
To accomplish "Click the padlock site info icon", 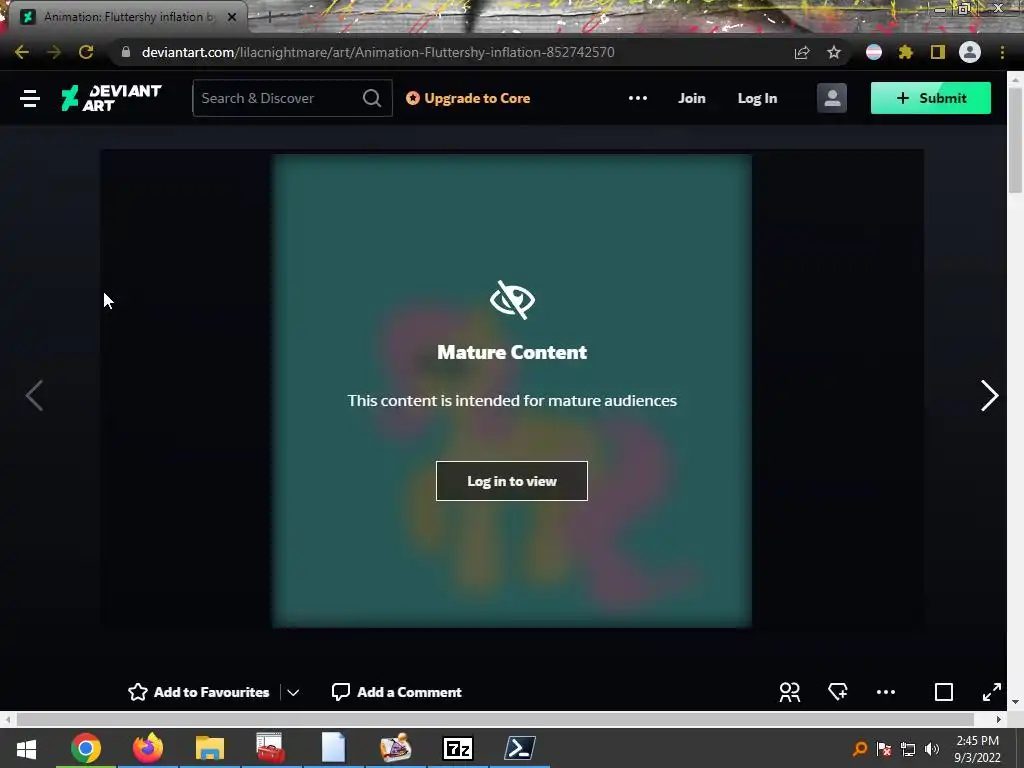I will [x=126, y=52].
